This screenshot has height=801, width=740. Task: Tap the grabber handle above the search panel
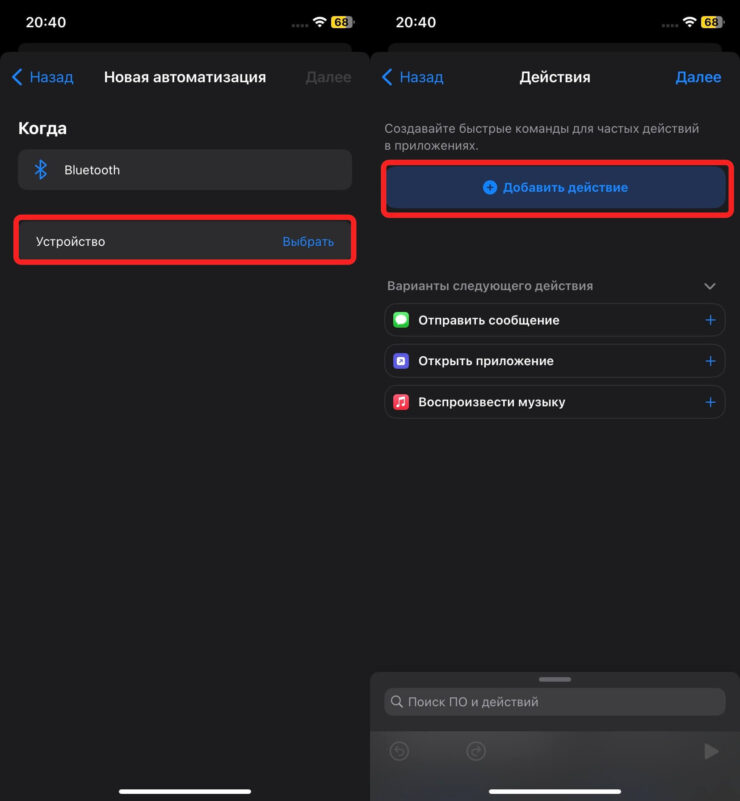pos(555,679)
